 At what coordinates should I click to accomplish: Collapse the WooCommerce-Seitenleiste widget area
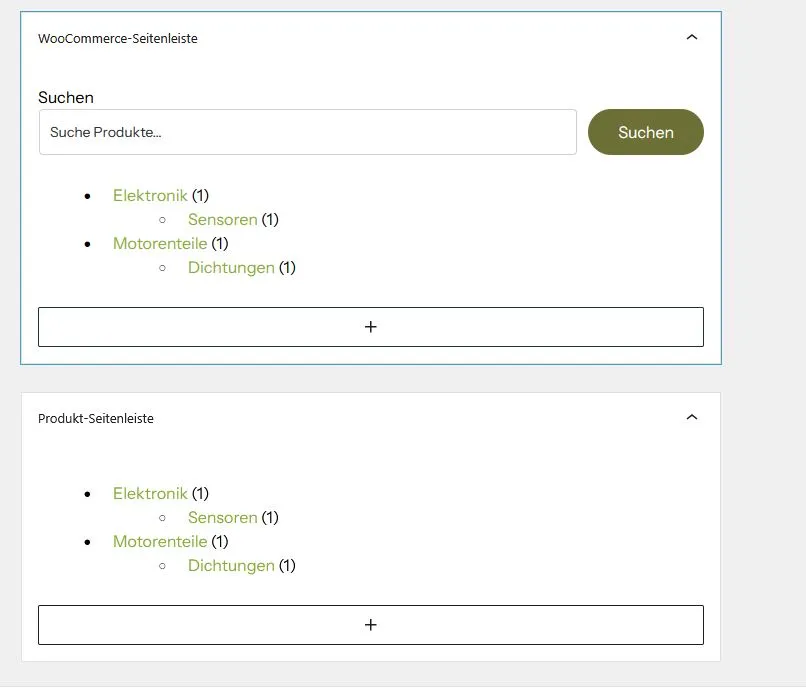pyautogui.click(x=692, y=37)
